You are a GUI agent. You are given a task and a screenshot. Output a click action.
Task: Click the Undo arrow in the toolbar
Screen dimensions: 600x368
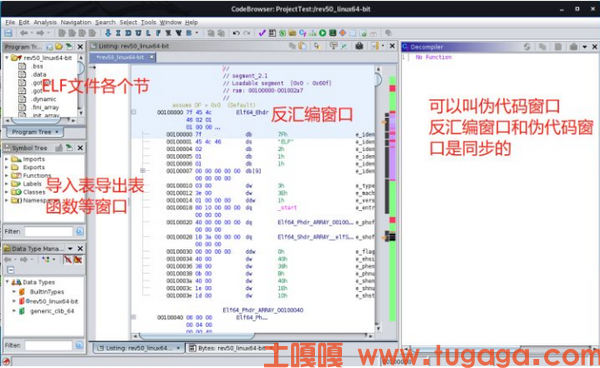pos(236,33)
